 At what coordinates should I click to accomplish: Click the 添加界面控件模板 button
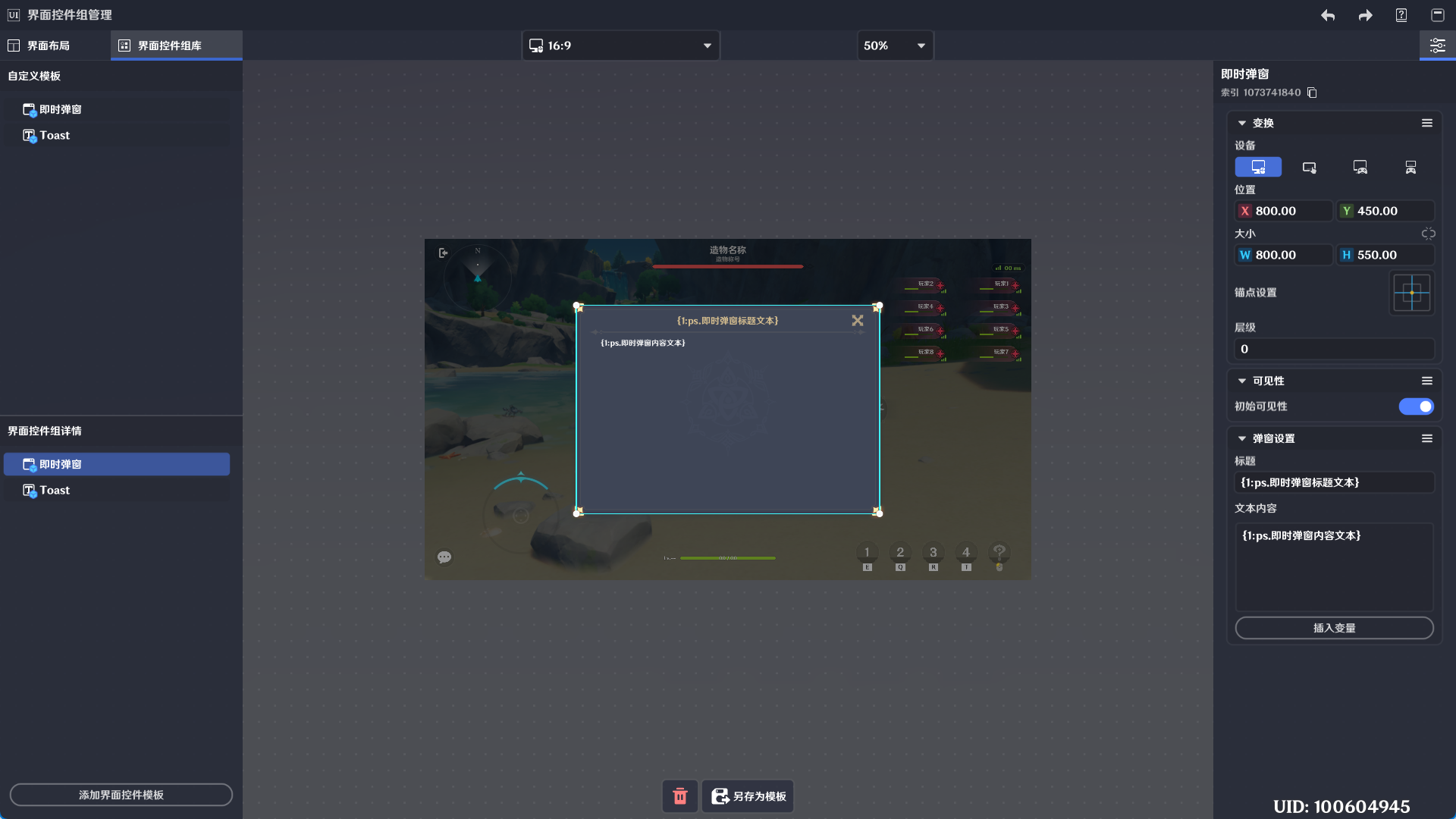(x=121, y=795)
